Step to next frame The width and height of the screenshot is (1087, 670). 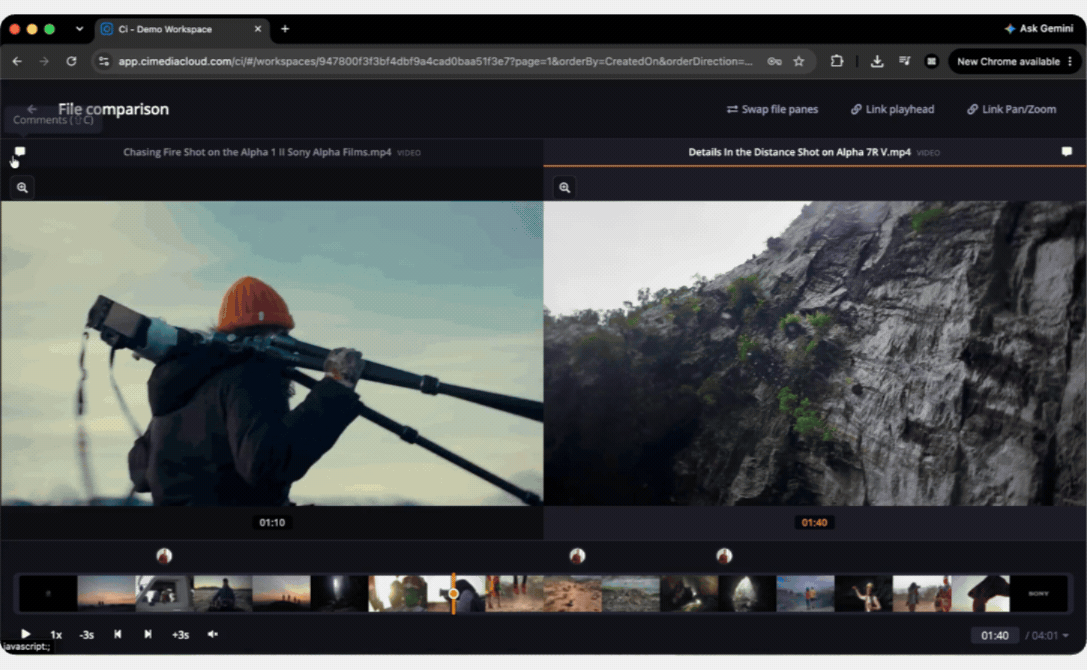click(x=148, y=634)
